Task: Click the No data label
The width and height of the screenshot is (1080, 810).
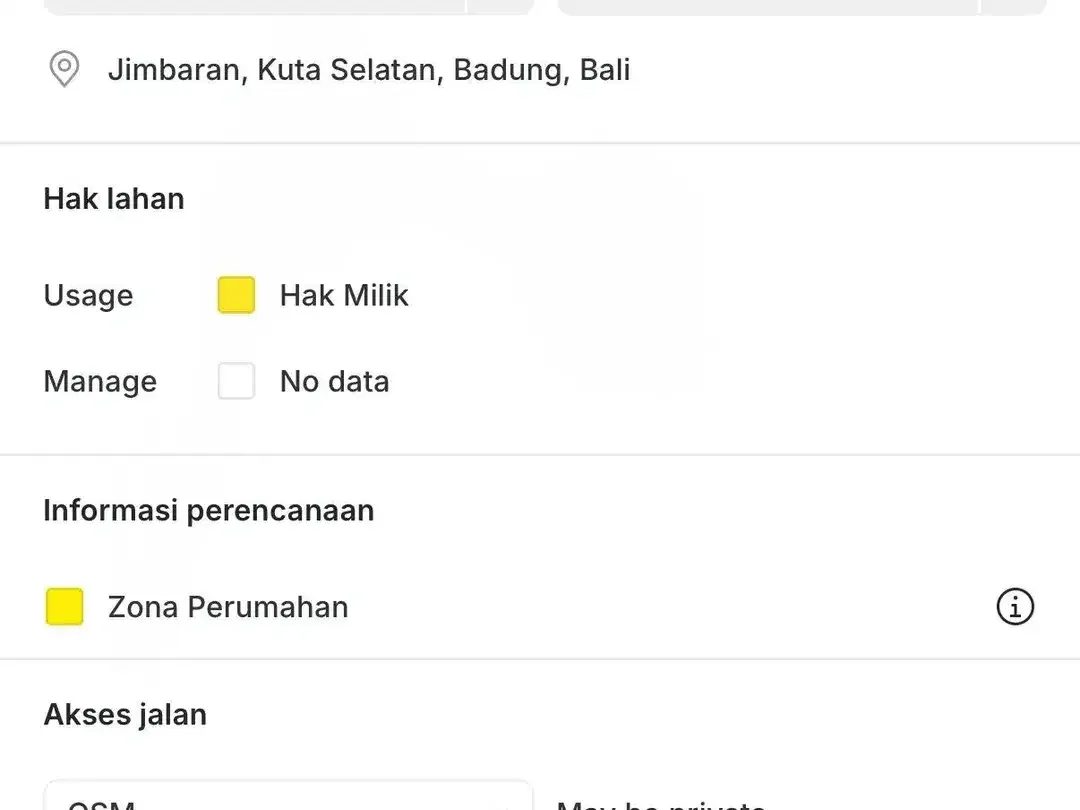Action: [334, 381]
